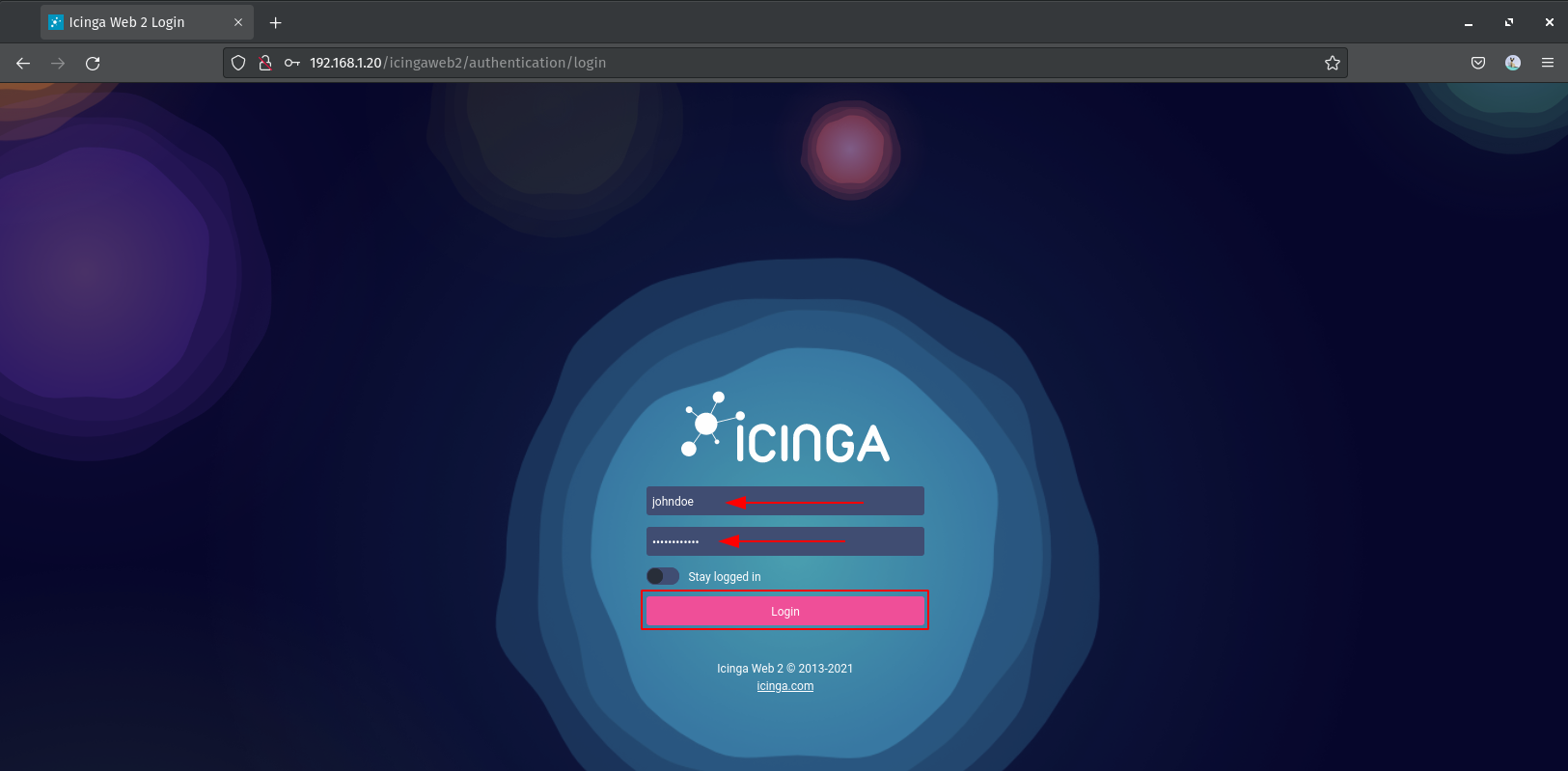
Task: Open the Firefox hamburger menu
Action: click(x=1548, y=63)
